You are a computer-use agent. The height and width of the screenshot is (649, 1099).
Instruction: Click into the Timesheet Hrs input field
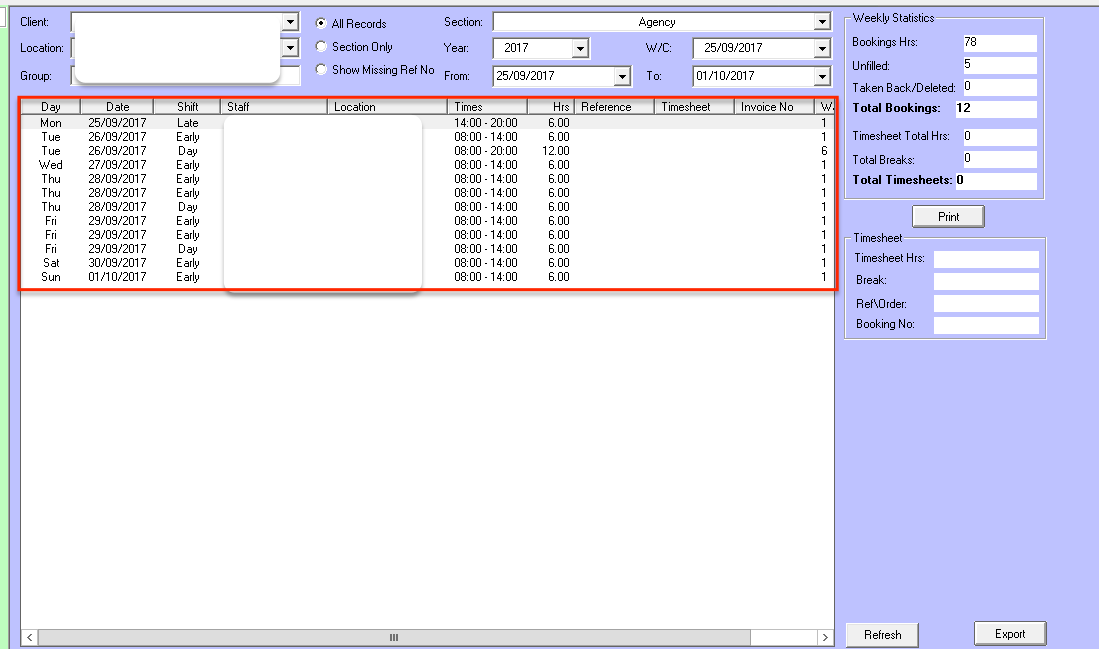point(985,259)
